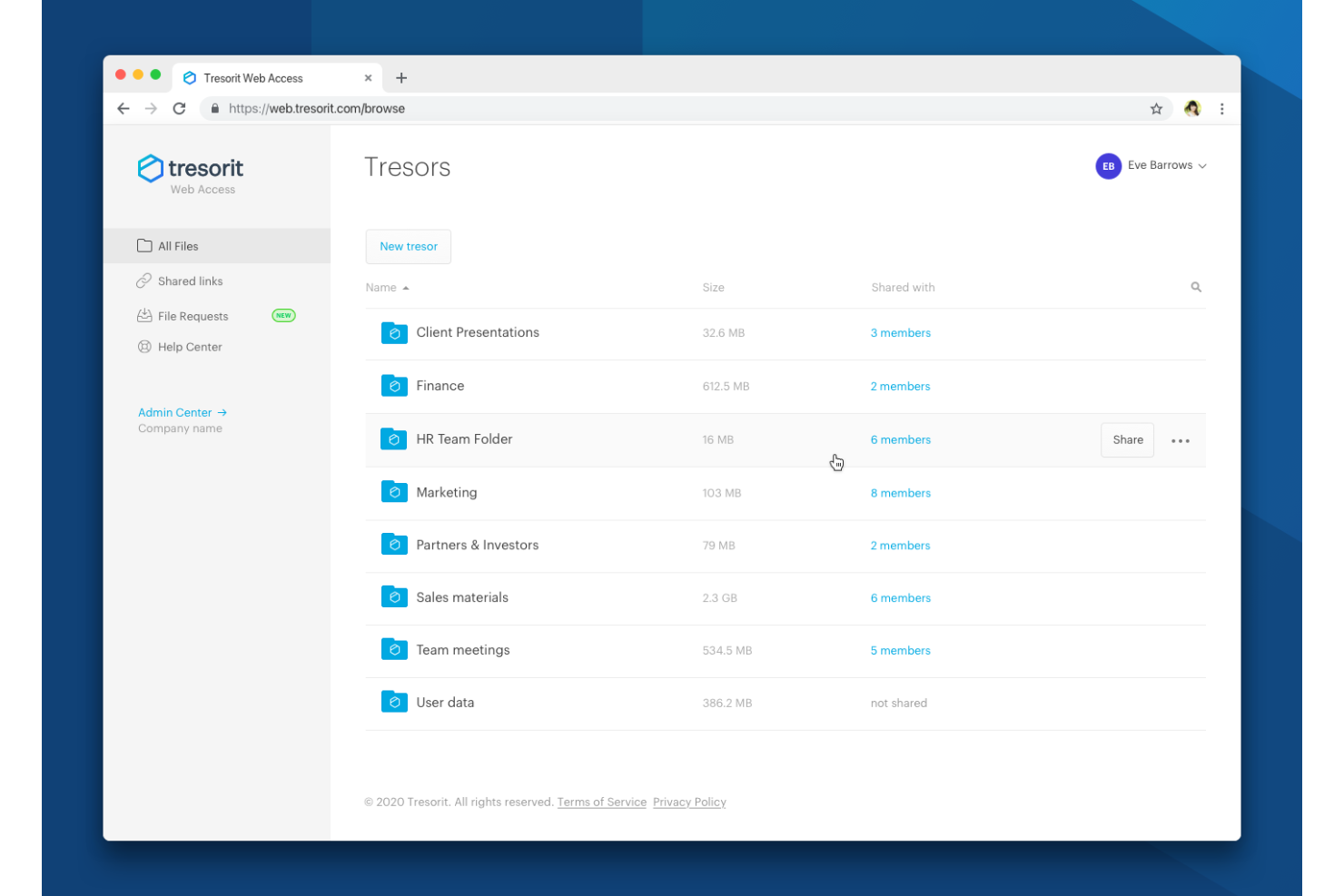View 5 members of Team meetings
The height and width of the screenshot is (896, 1344).
tap(901, 651)
